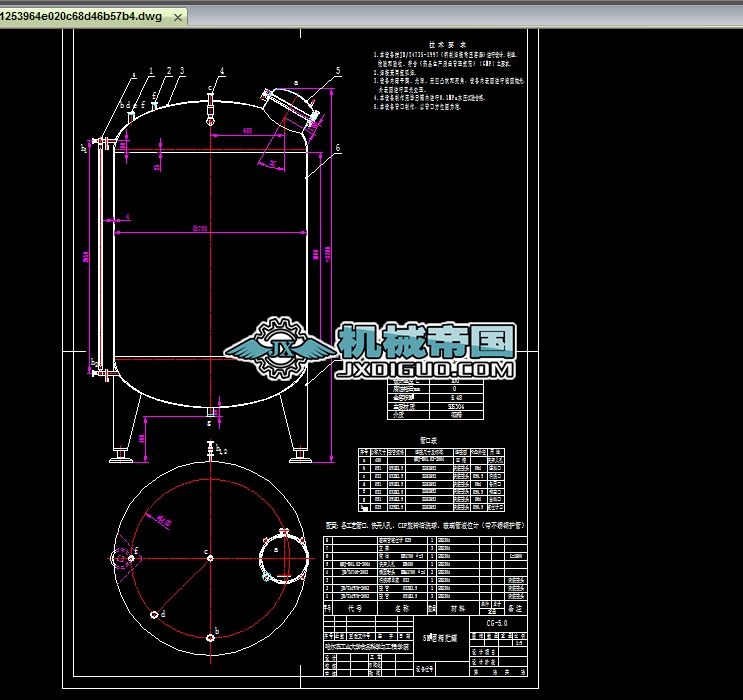Click the "管口表" nozzle table title
The width and height of the screenshot is (743, 700).
point(428,440)
